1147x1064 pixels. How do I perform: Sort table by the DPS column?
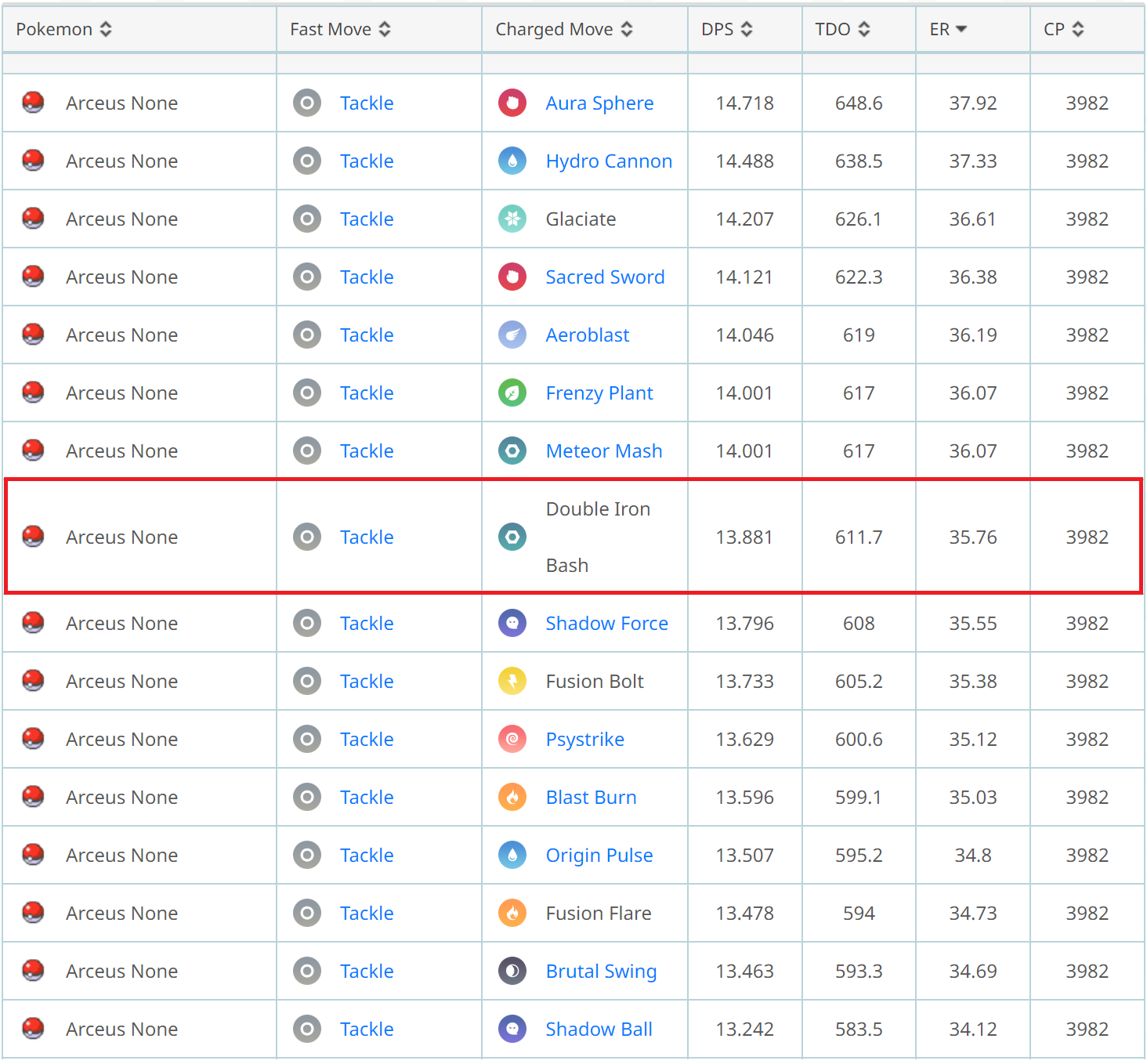(x=726, y=29)
